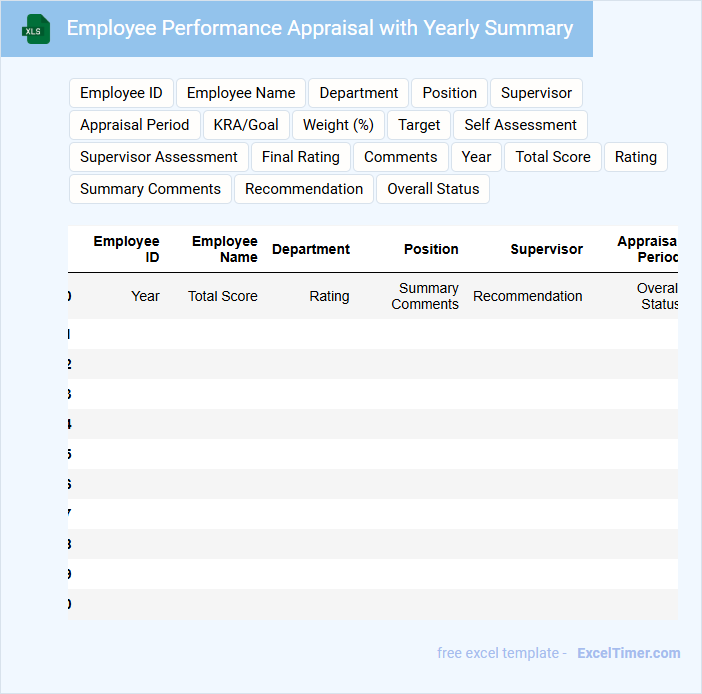This screenshot has width=702, height=694.
Task: Choose the Supervisor Assessment tag
Action: [x=159, y=157]
